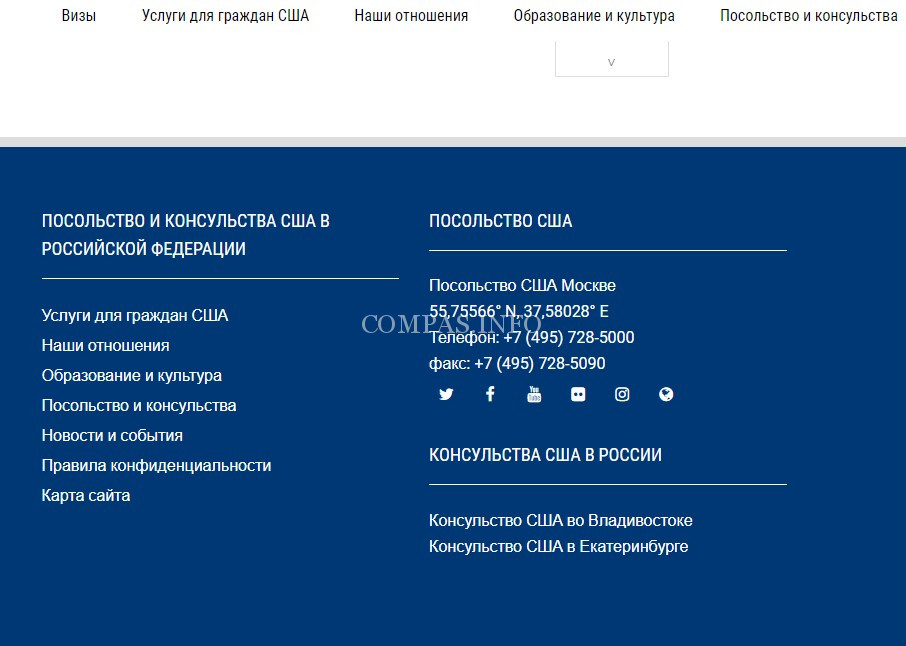Select the phone number +7 (495) 728-5000

[x=569, y=337]
